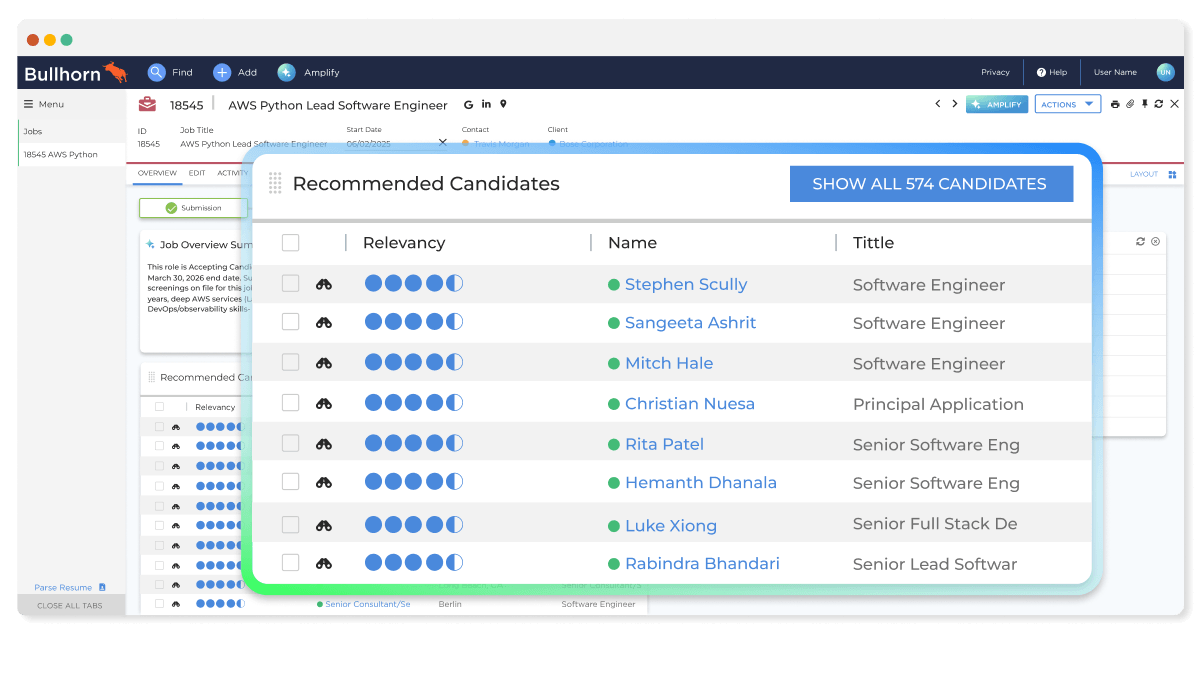
Task: Click binoculars icon for Rita Patel
Action: click(x=324, y=443)
